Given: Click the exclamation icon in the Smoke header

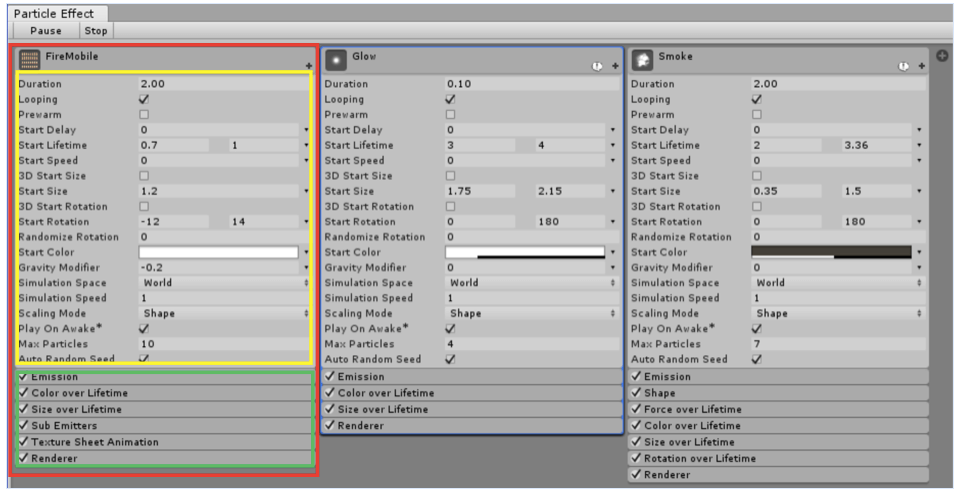Looking at the screenshot, I should (x=904, y=66).
